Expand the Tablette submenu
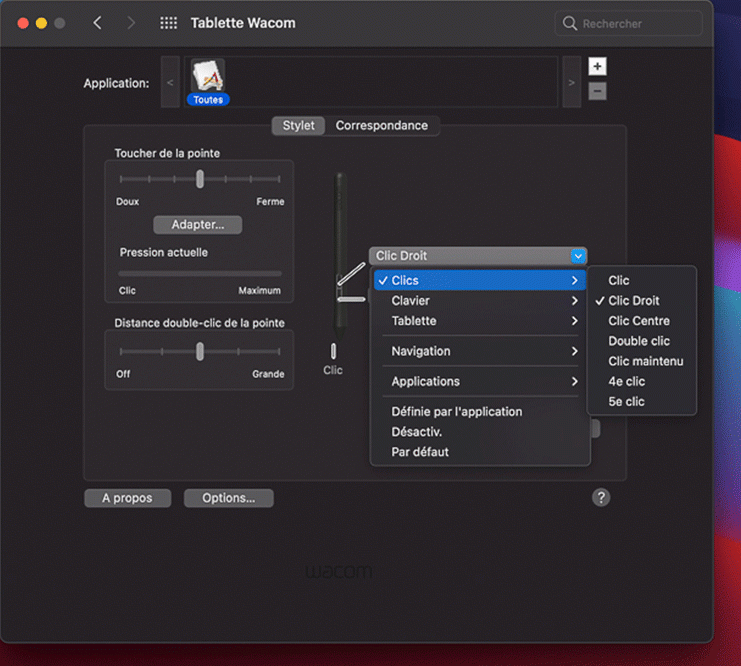This screenshot has width=741, height=666. (480, 321)
